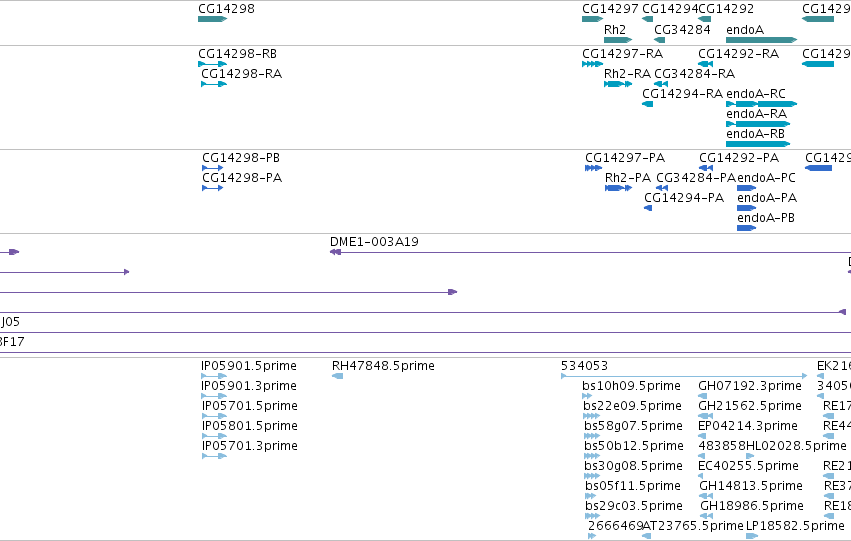This screenshot has height=541, width=851.
Task: Select the CG14292-RA transcript label
Action: click(x=738, y=54)
